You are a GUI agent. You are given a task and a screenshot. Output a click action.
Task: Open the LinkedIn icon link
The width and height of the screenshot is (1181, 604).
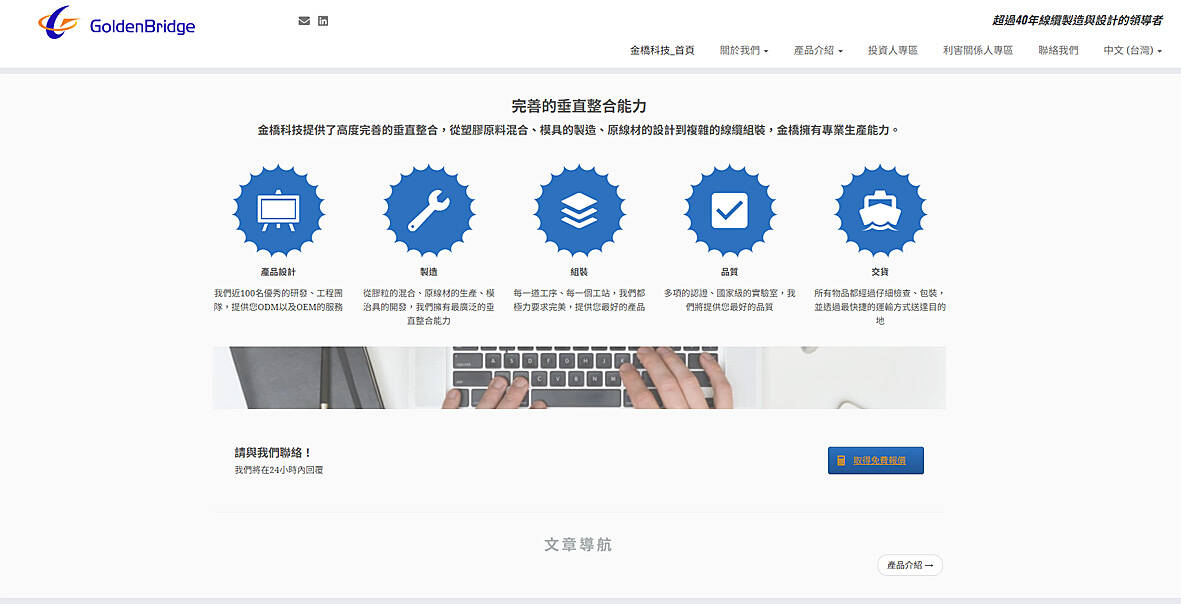[x=323, y=21]
